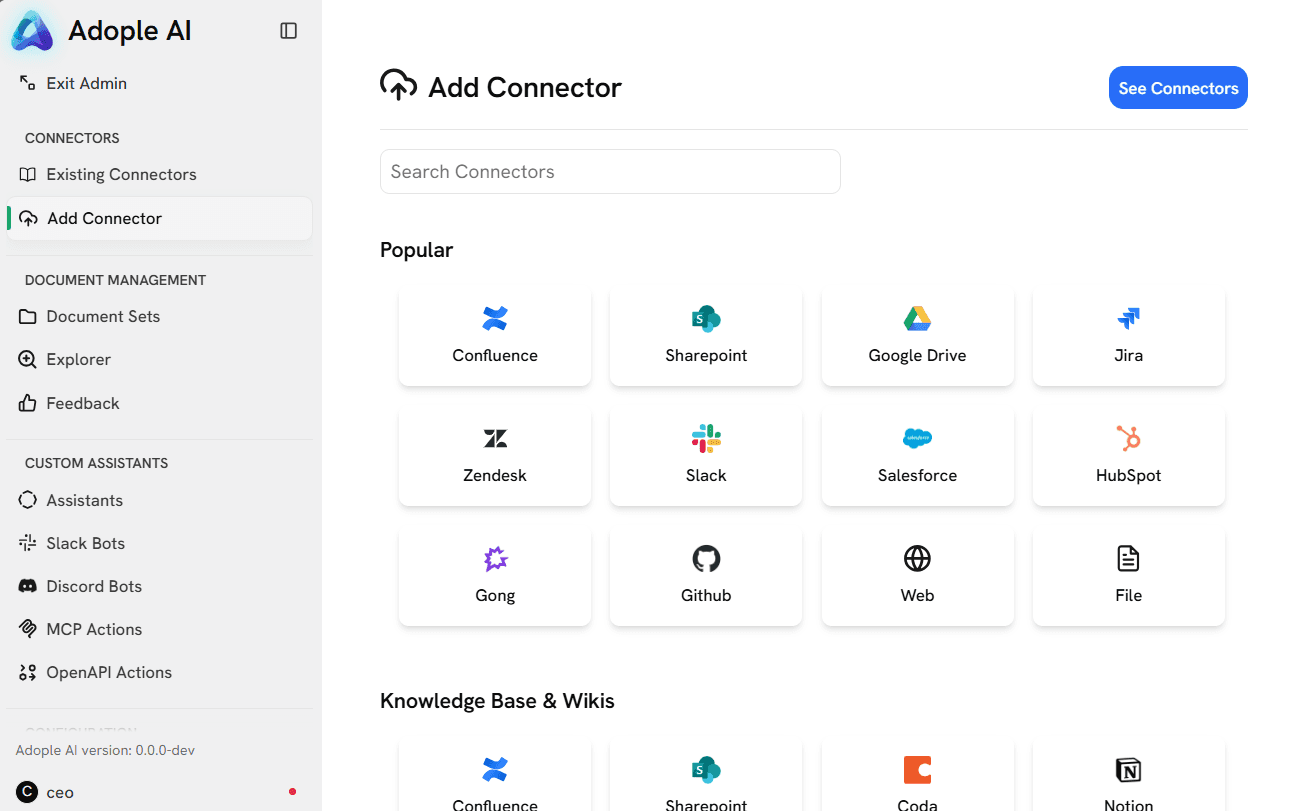This screenshot has height=811, width=1297.
Task: Click the See Connectors button
Action: click(1178, 88)
